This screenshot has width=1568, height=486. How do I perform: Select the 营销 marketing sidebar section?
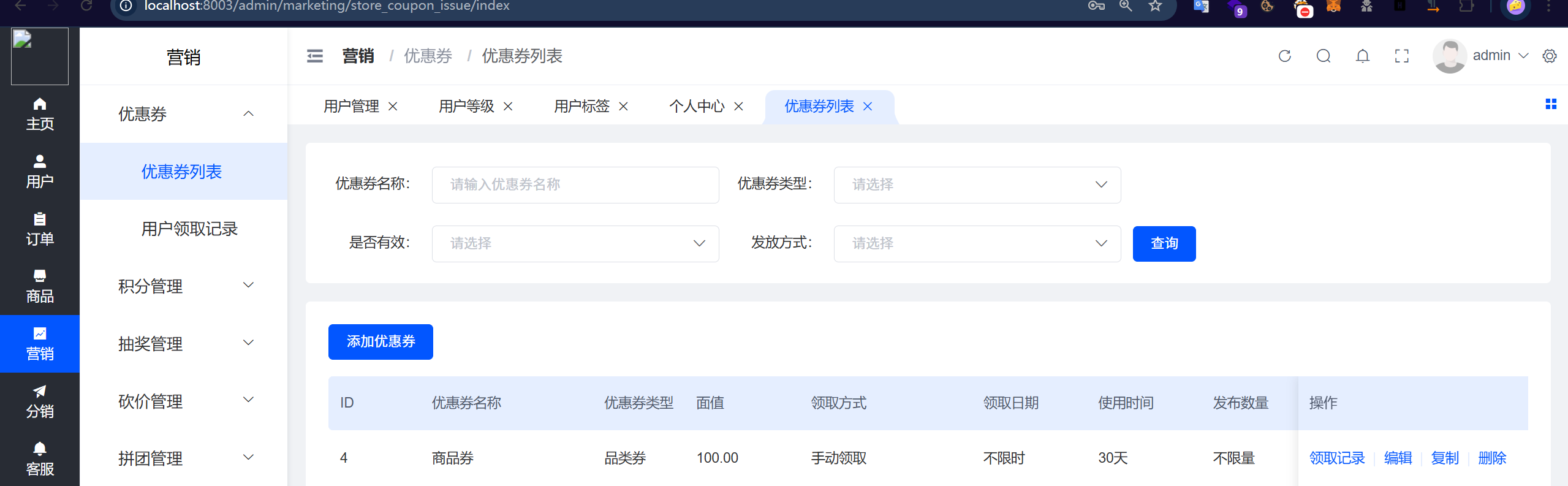(40, 344)
